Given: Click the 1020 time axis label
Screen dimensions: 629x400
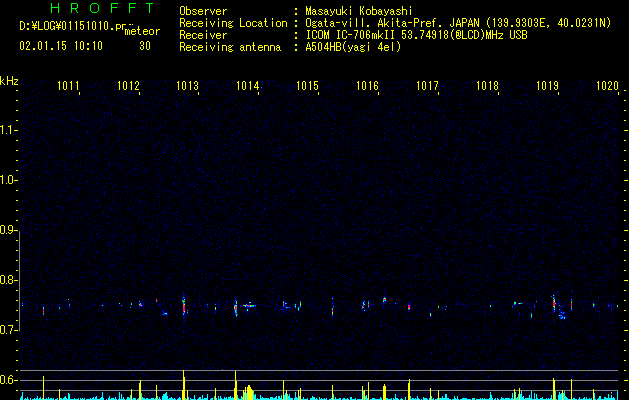Looking at the screenshot, I should 607,86.
